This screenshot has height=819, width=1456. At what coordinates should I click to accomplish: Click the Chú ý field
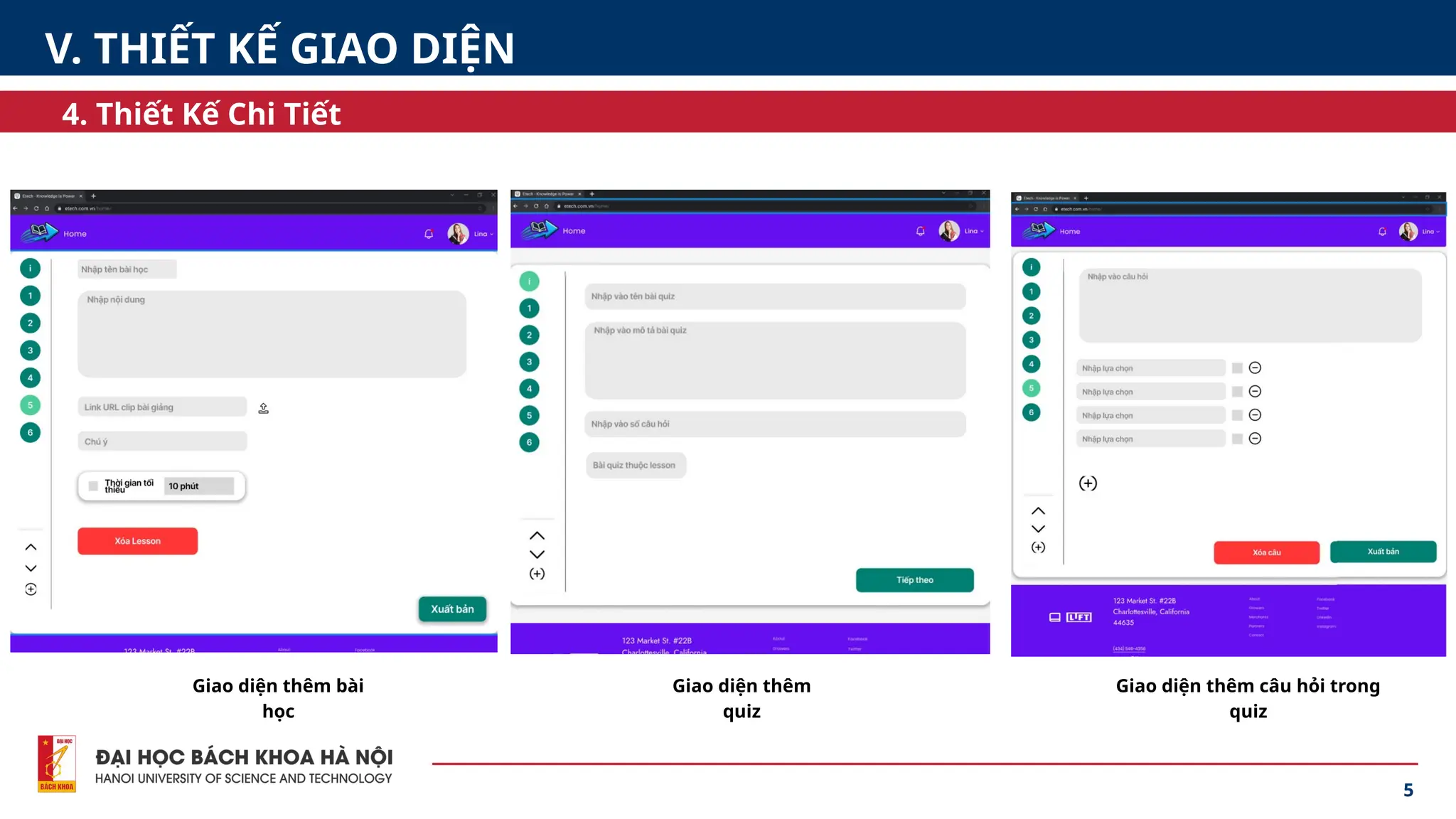[162, 441]
